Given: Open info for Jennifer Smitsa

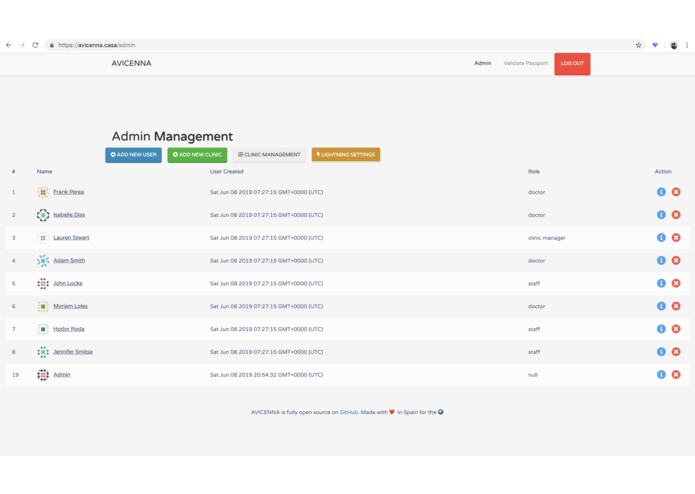Looking at the screenshot, I should click(x=661, y=351).
